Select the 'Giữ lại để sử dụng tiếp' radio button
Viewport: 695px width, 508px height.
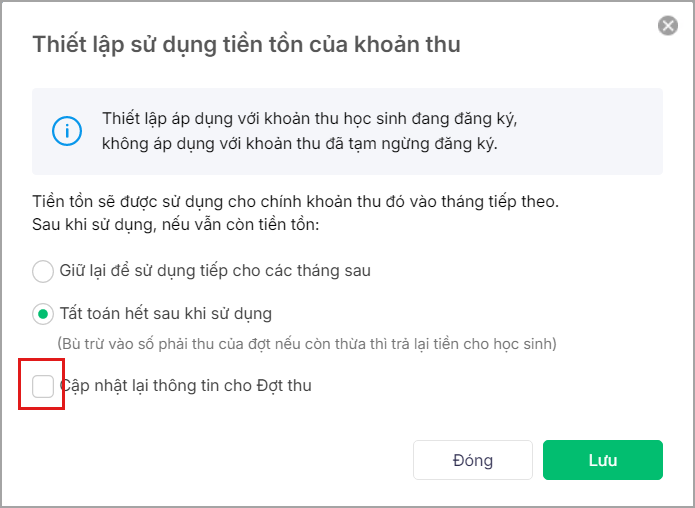click(43, 271)
